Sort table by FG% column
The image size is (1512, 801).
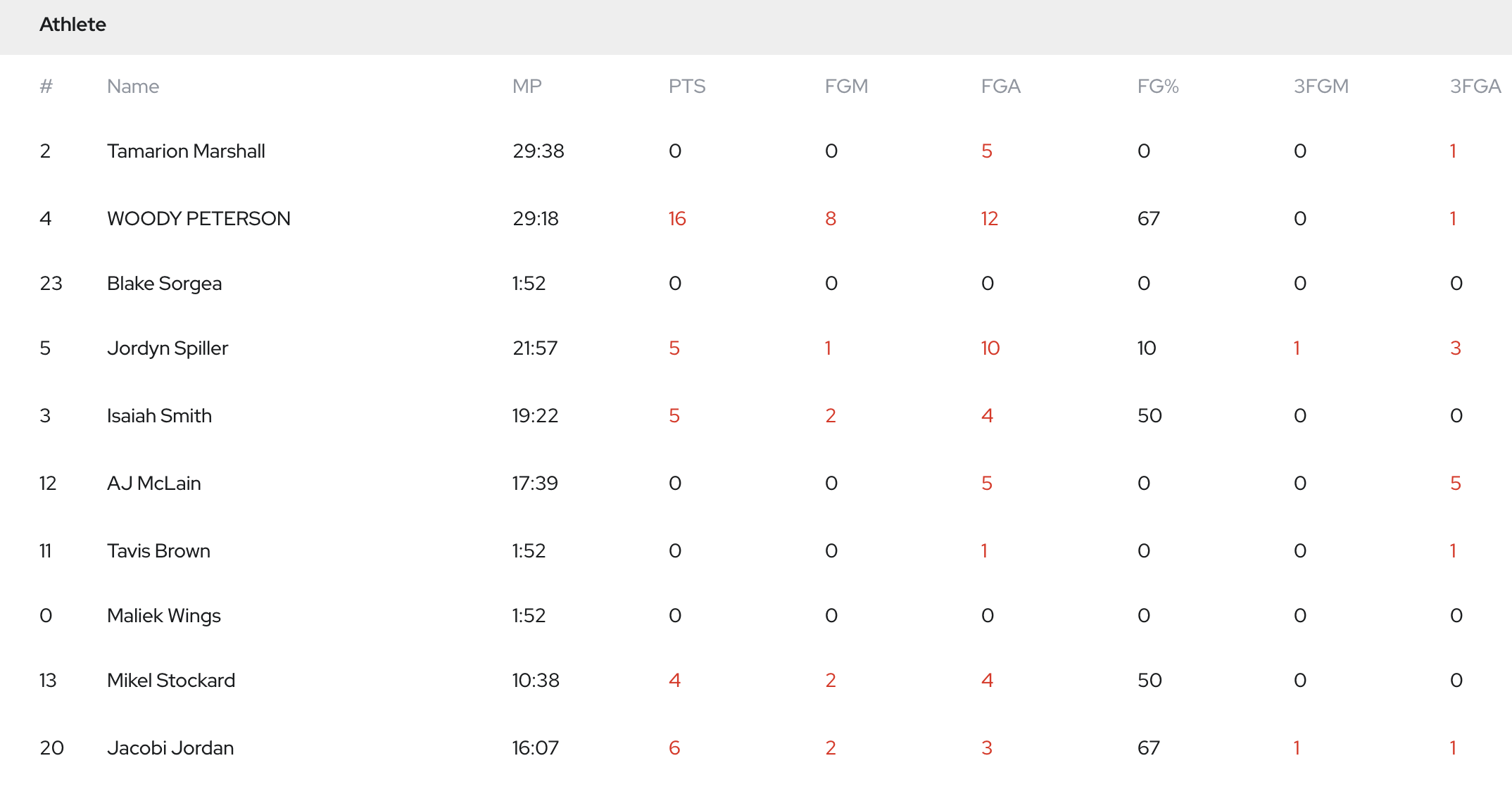[1158, 86]
